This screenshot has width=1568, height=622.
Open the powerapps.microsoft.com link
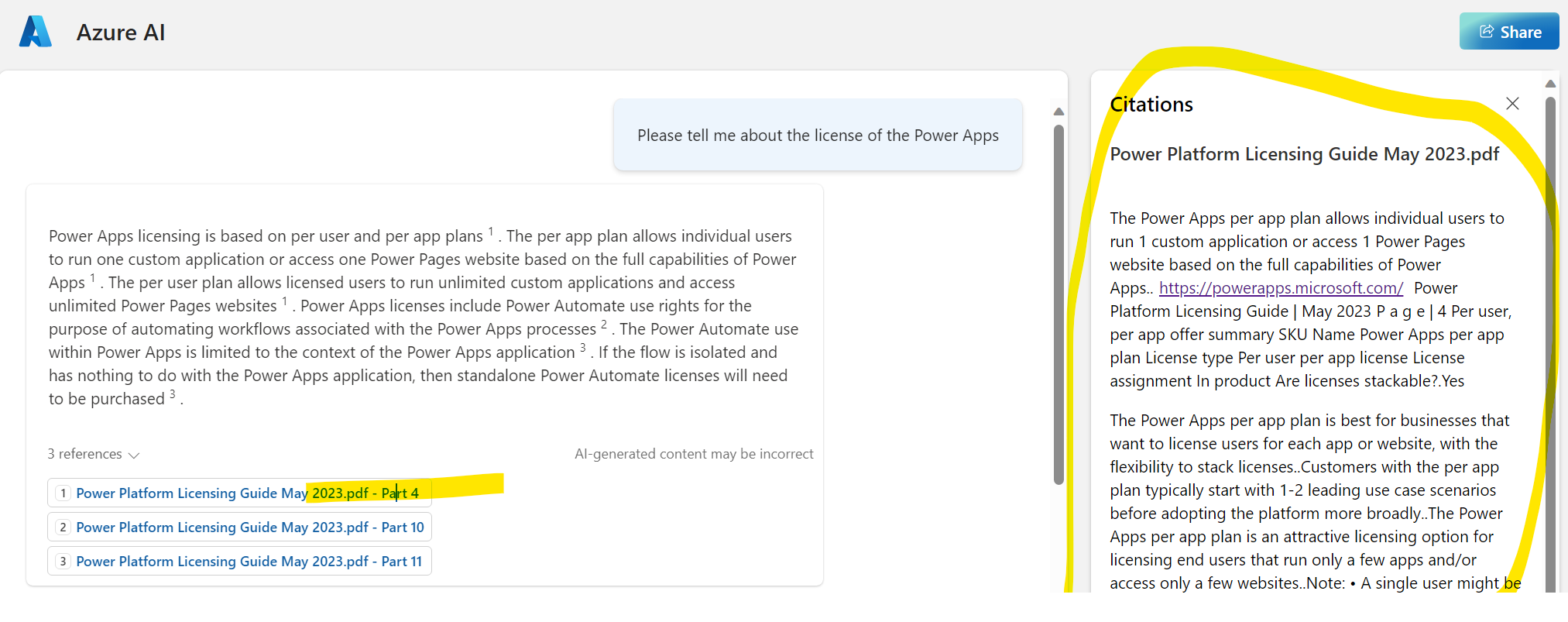1281,288
